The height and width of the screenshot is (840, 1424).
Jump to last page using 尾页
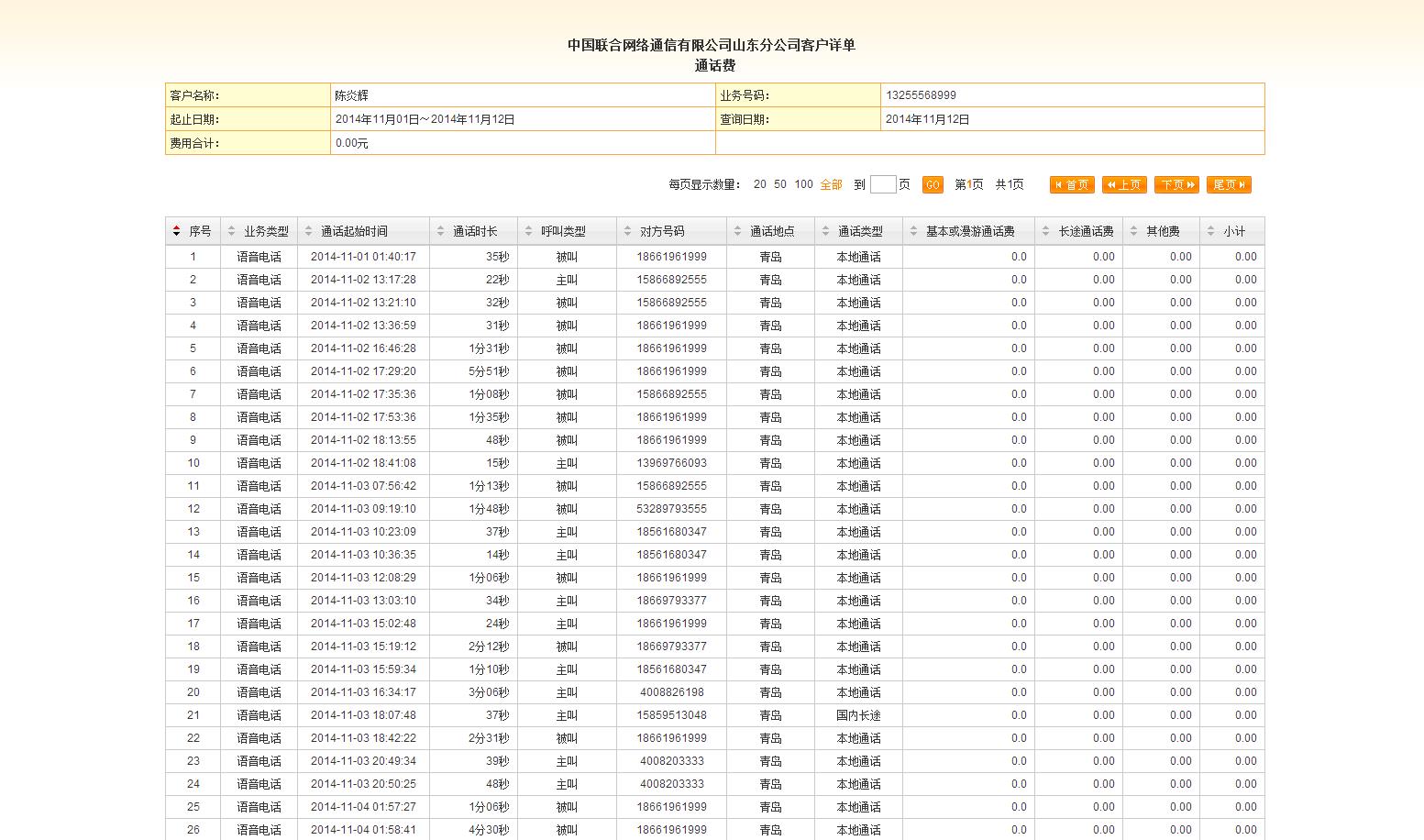[x=1229, y=185]
